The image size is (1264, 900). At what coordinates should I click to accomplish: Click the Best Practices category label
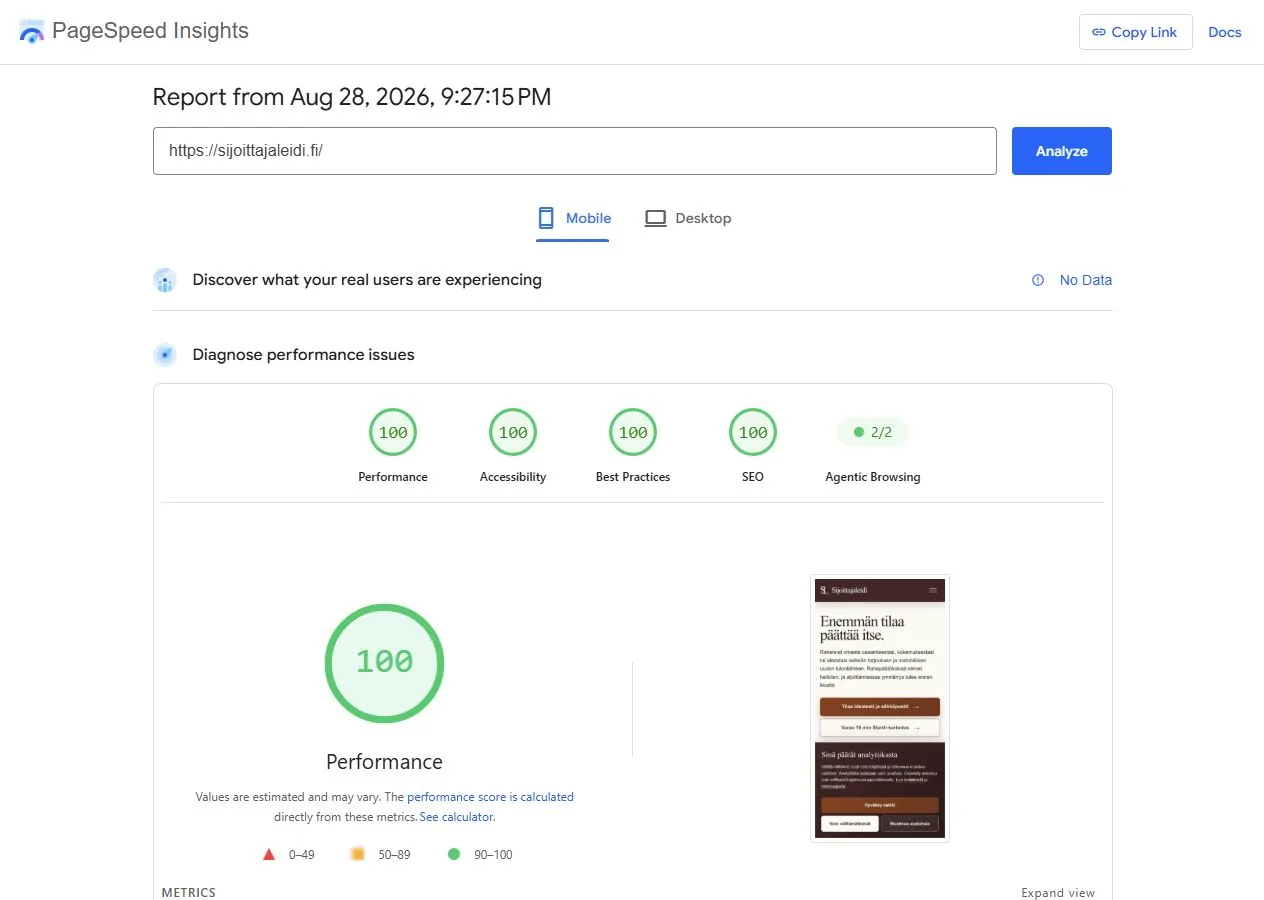(x=633, y=477)
